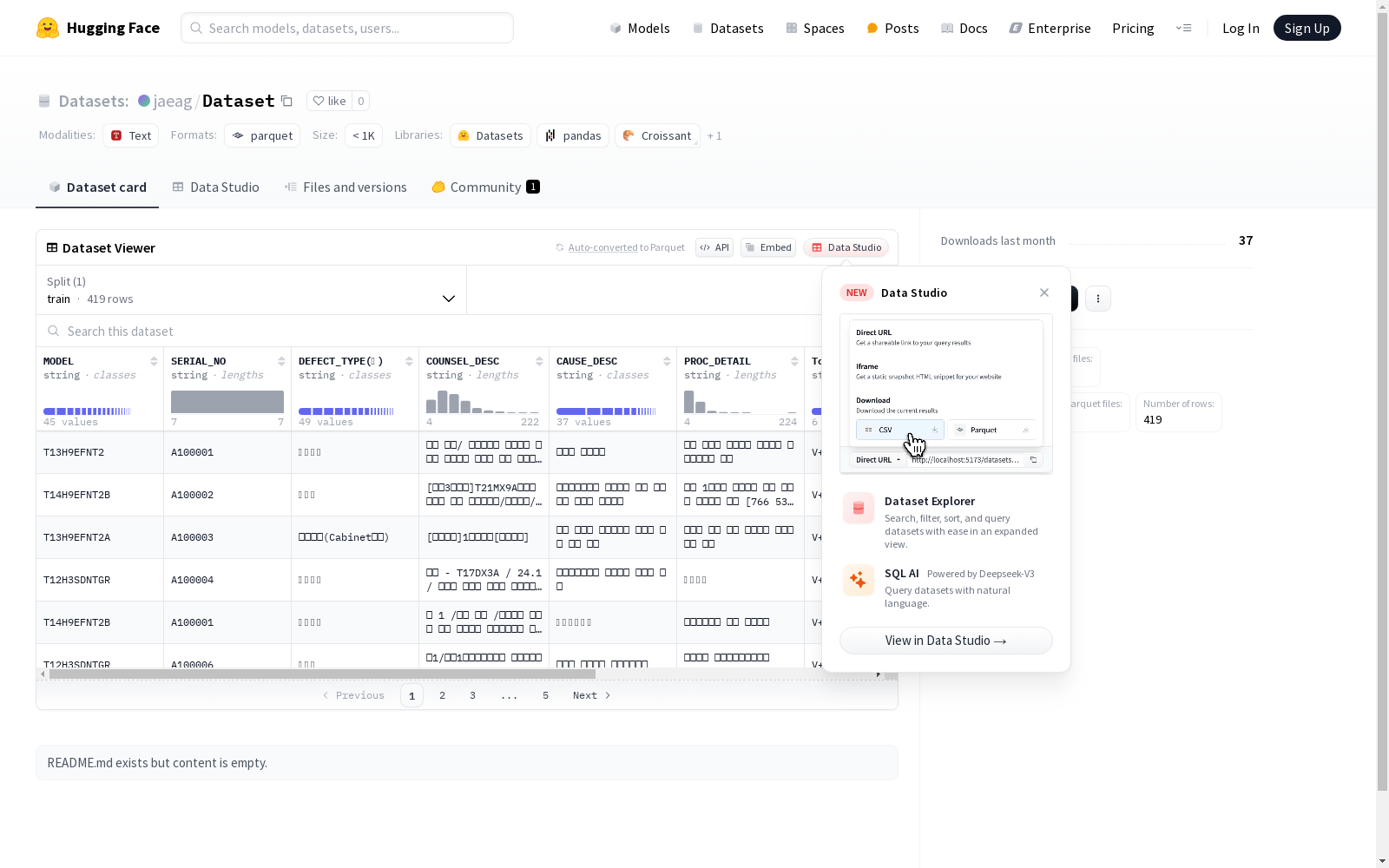This screenshot has height=868, width=1389.
Task: Show the +1 additional libraries
Action: tap(714, 135)
